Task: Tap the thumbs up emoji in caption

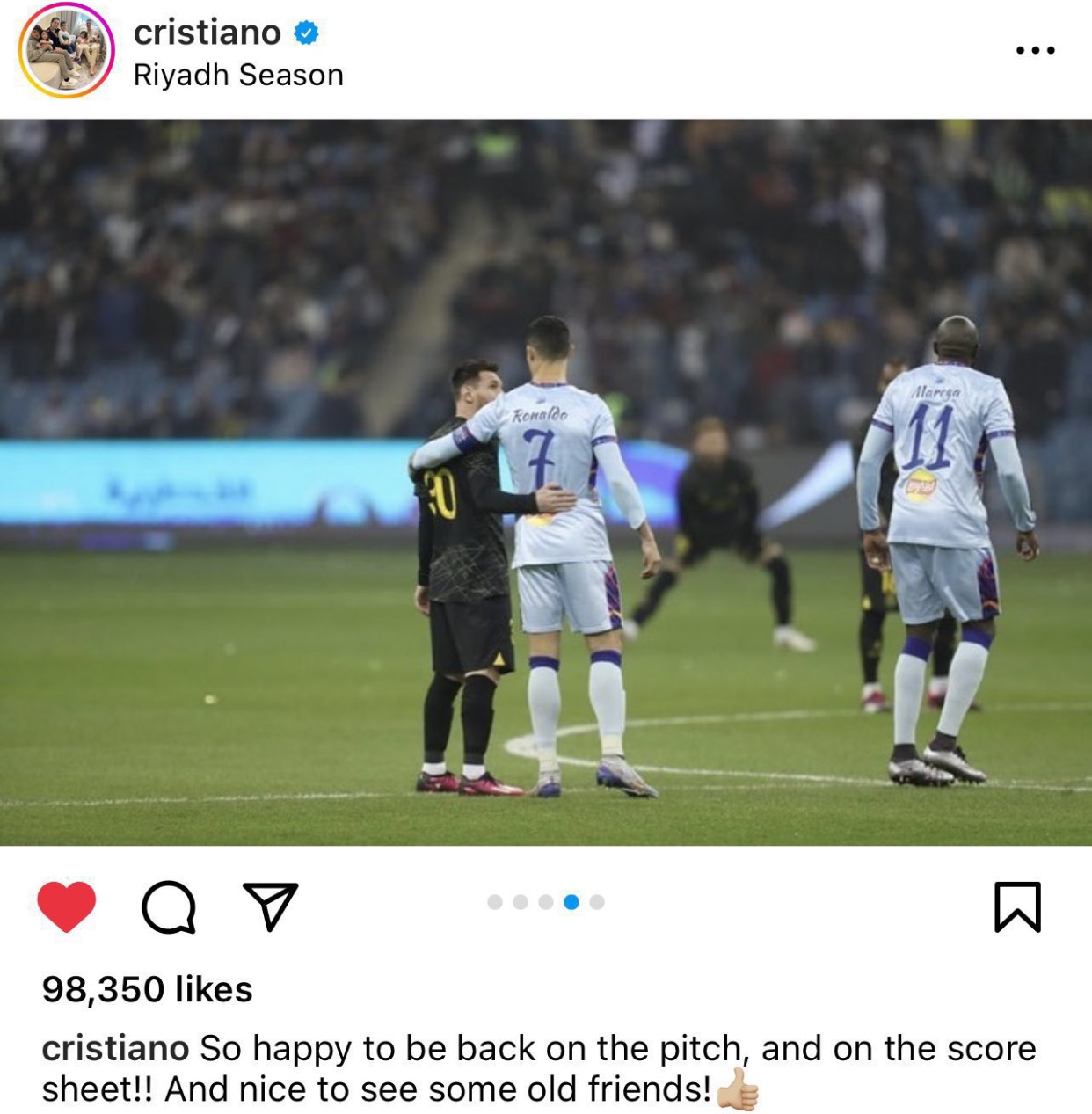Action: click(x=737, y=1090)
